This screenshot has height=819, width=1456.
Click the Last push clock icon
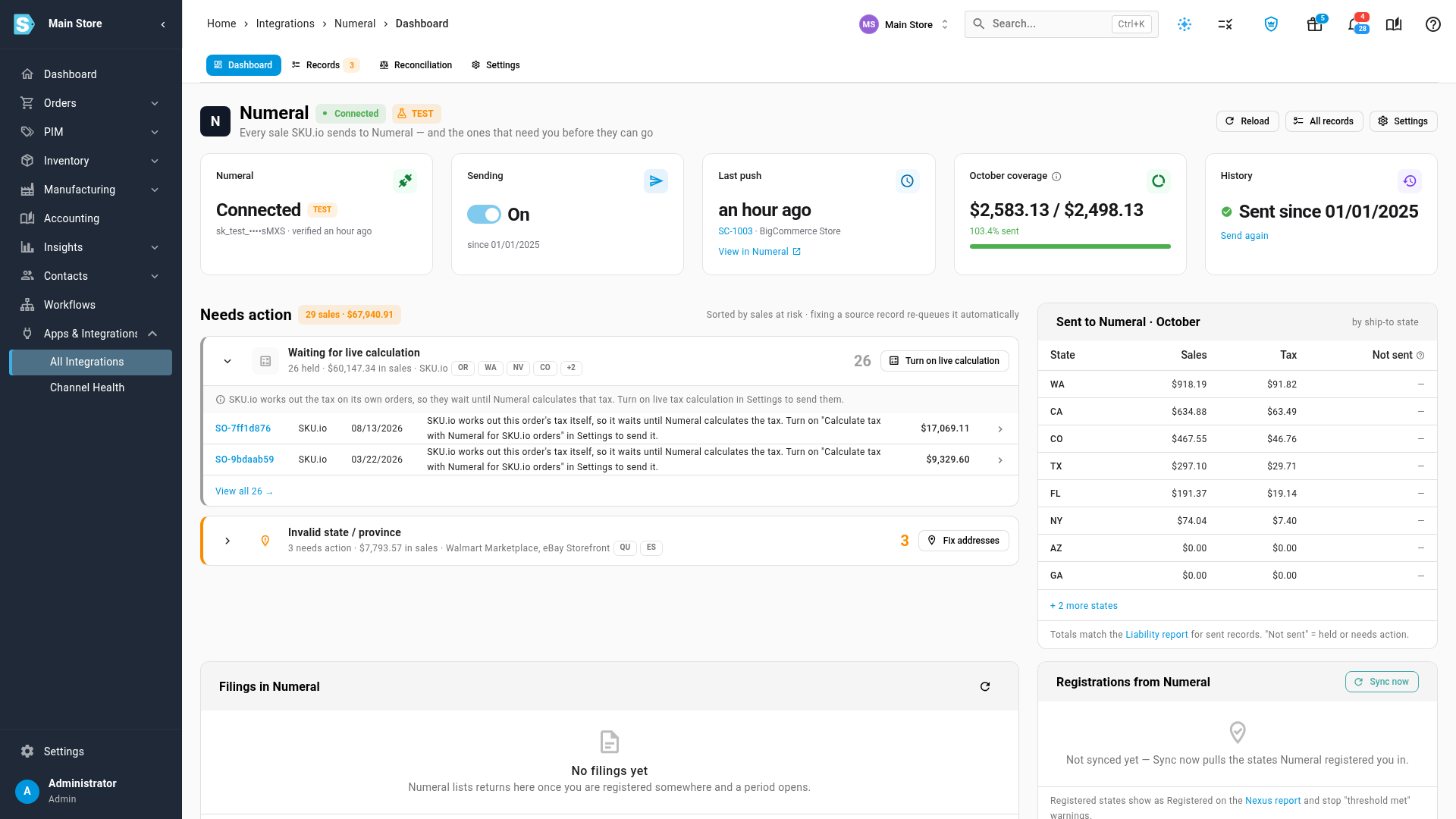coord(907,180)
